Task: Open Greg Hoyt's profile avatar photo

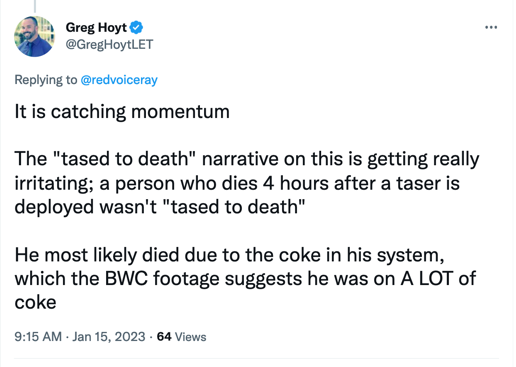Action: 34,37
